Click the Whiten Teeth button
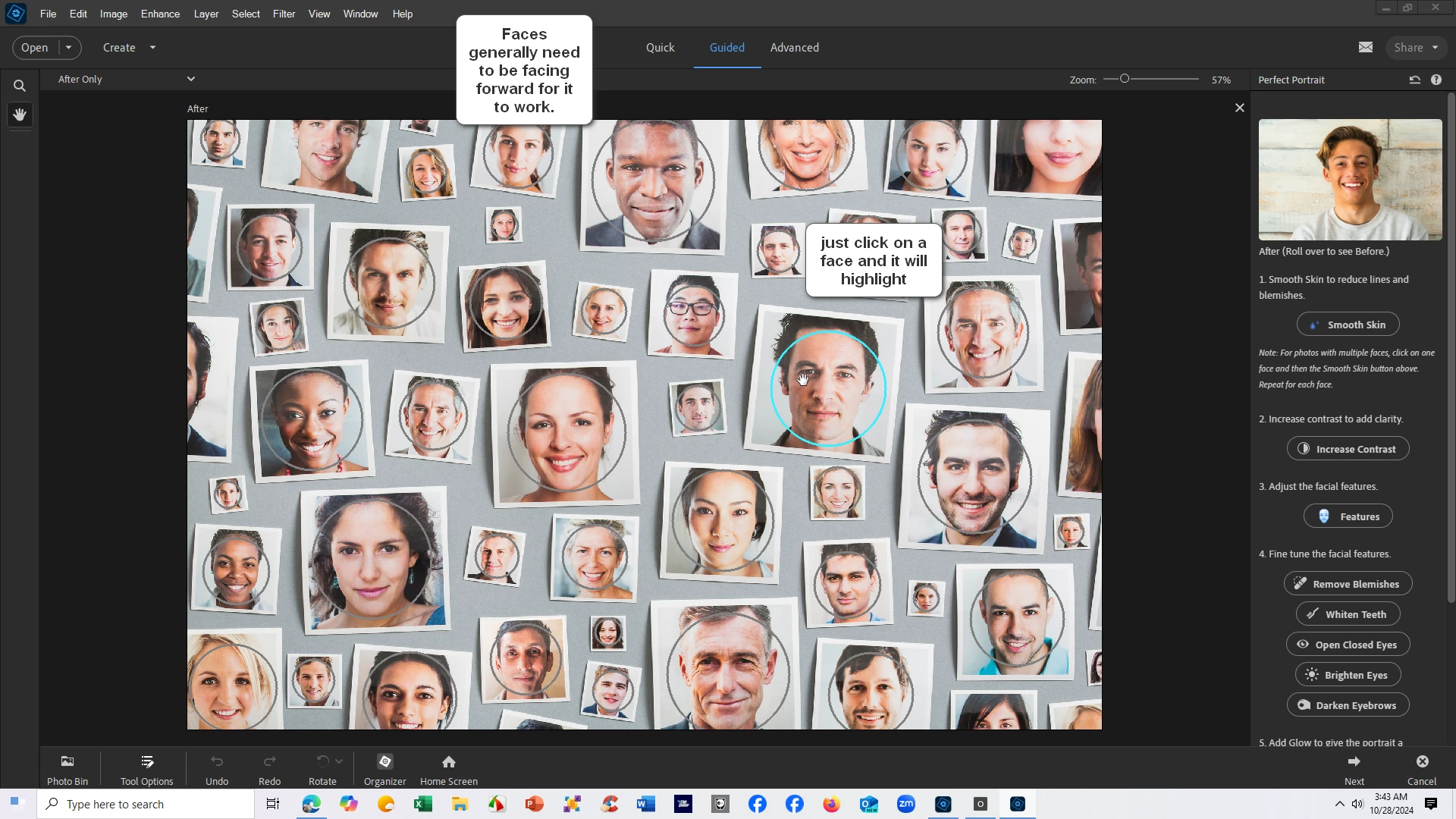Image resolution: width=1456 pixels, height=819 pixels. pyautogui.click(x=1348, y=614)
